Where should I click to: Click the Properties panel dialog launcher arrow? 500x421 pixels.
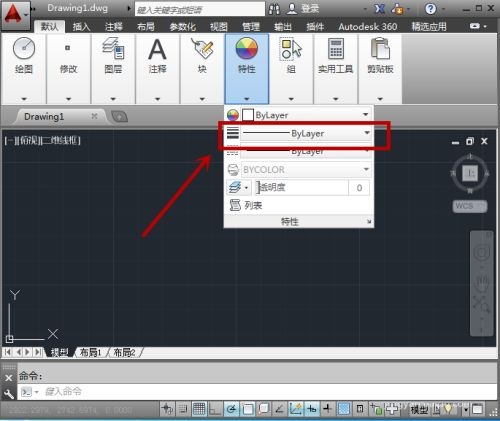[369, 222]
